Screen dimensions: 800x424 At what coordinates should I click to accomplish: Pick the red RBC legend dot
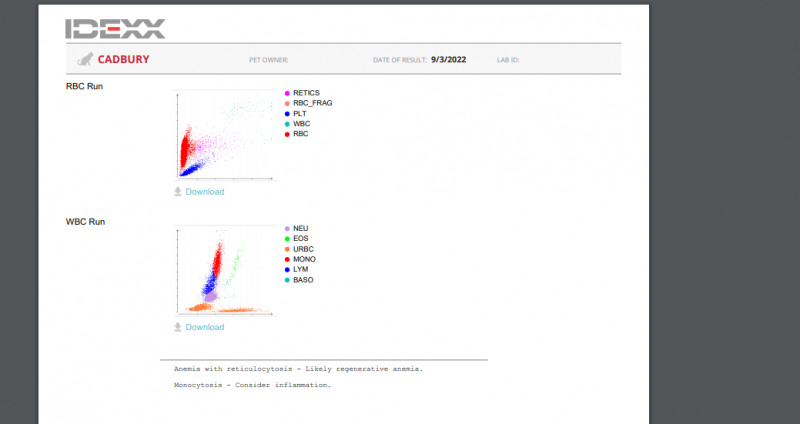(287, 134)
